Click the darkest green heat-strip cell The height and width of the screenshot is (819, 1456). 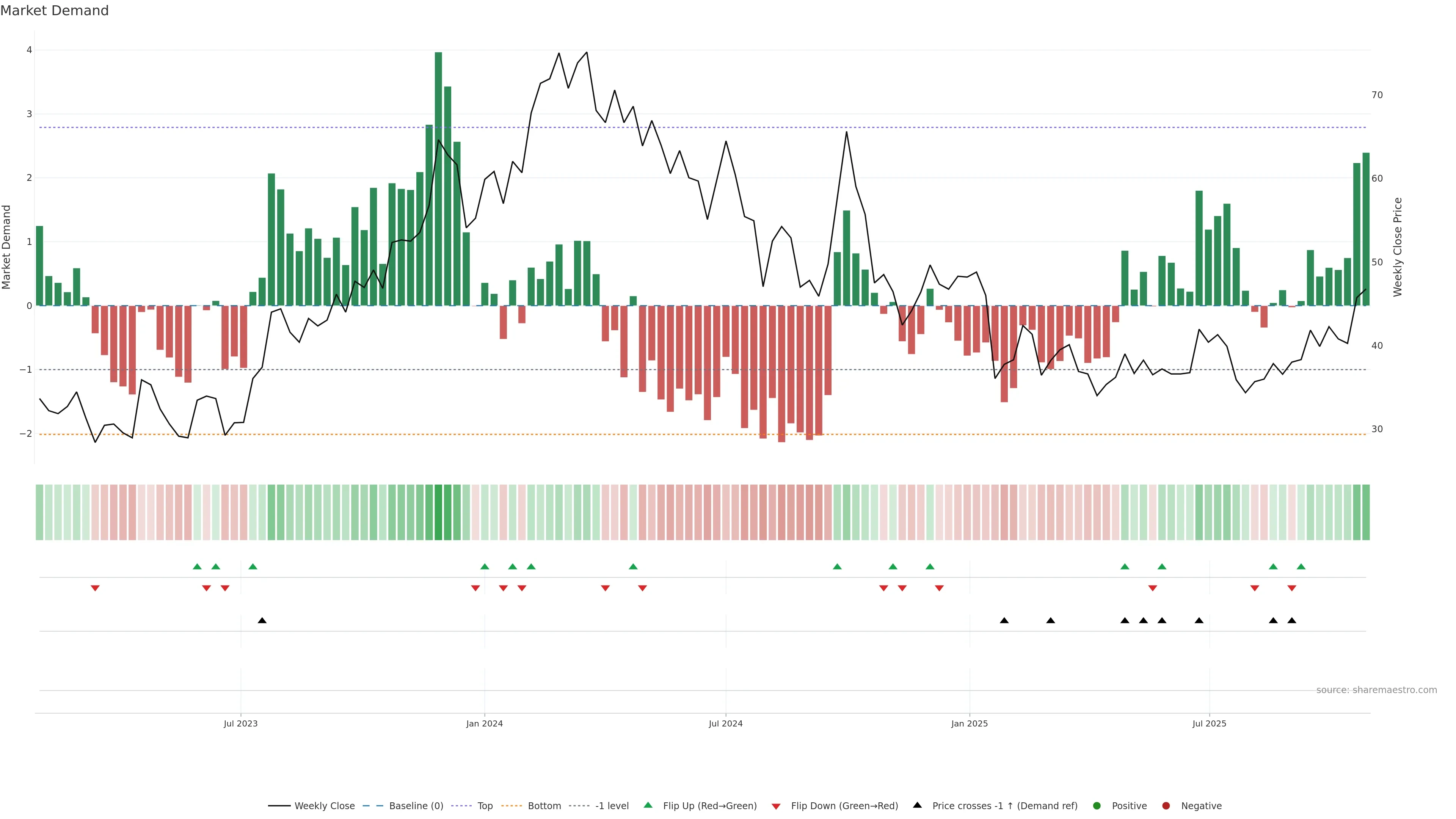click(438, 512)
